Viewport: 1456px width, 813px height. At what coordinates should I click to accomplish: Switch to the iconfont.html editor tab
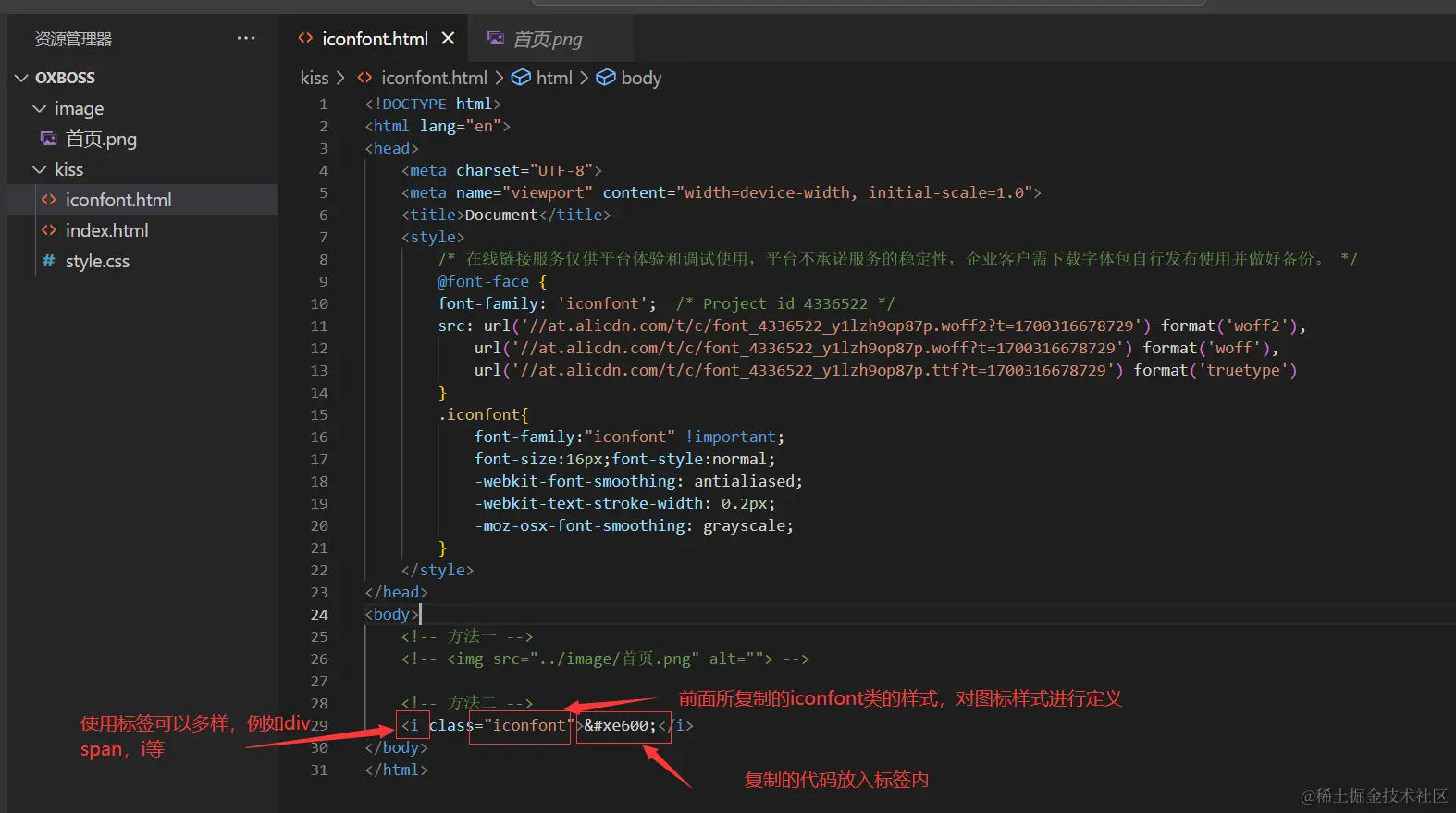pyautogui.click(x=375, y=39)
